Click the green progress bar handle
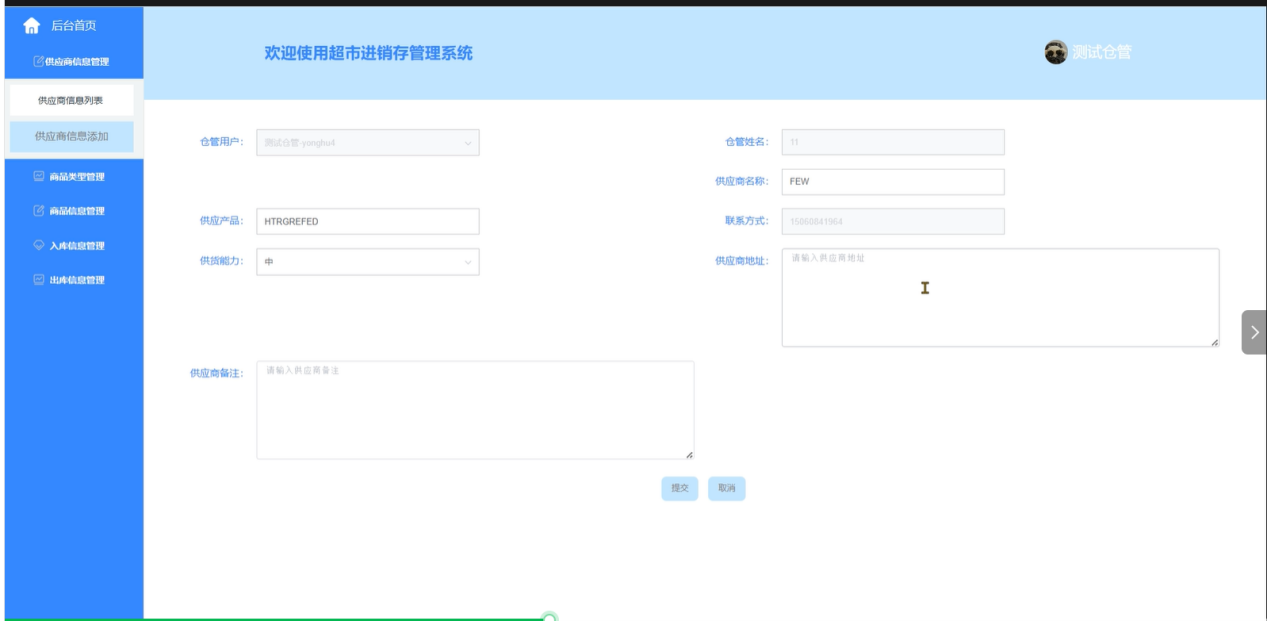1267x621 pixels. pos(549,617)
